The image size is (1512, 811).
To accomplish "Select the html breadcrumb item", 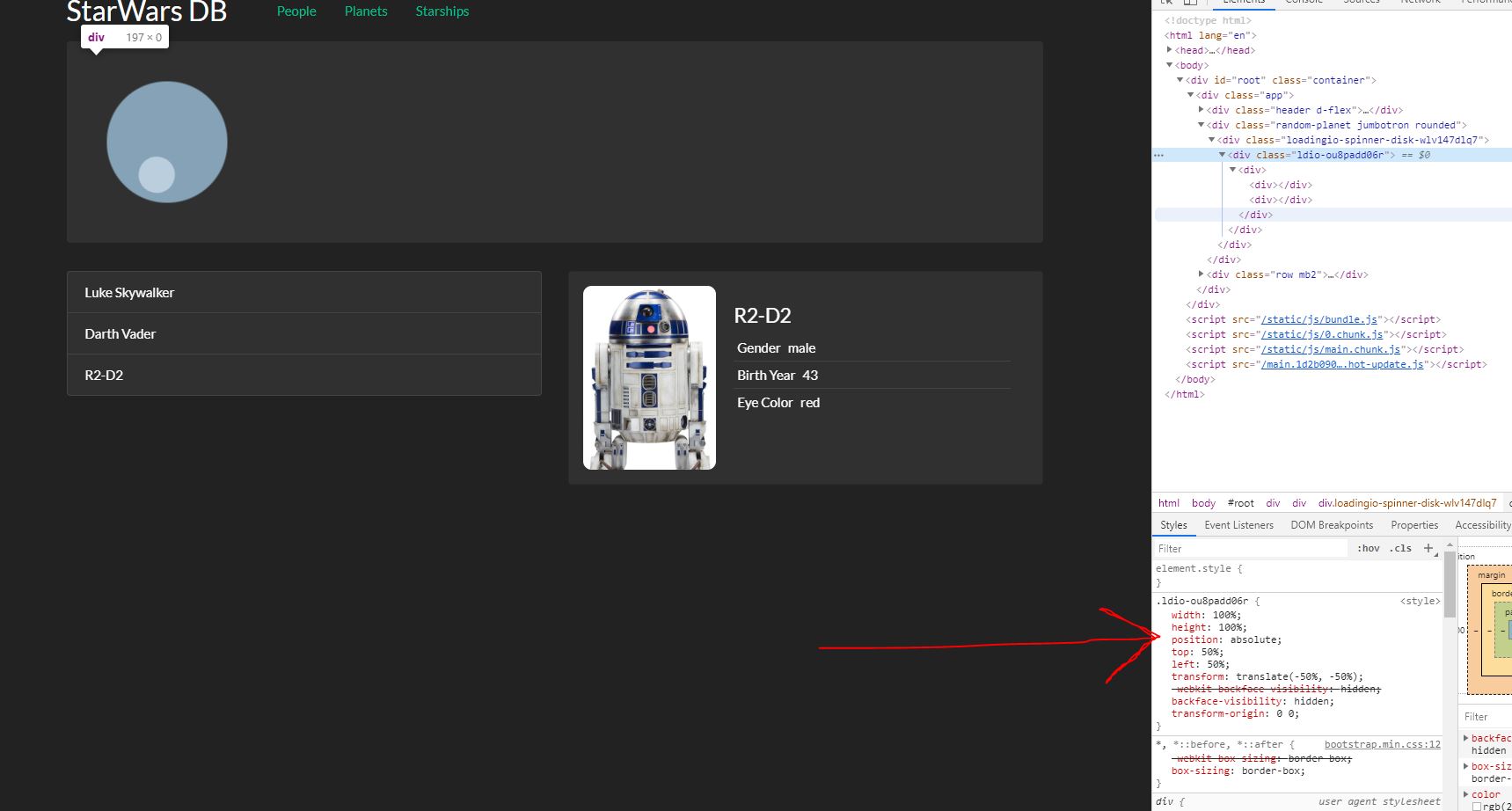I will pos(1169,503).
